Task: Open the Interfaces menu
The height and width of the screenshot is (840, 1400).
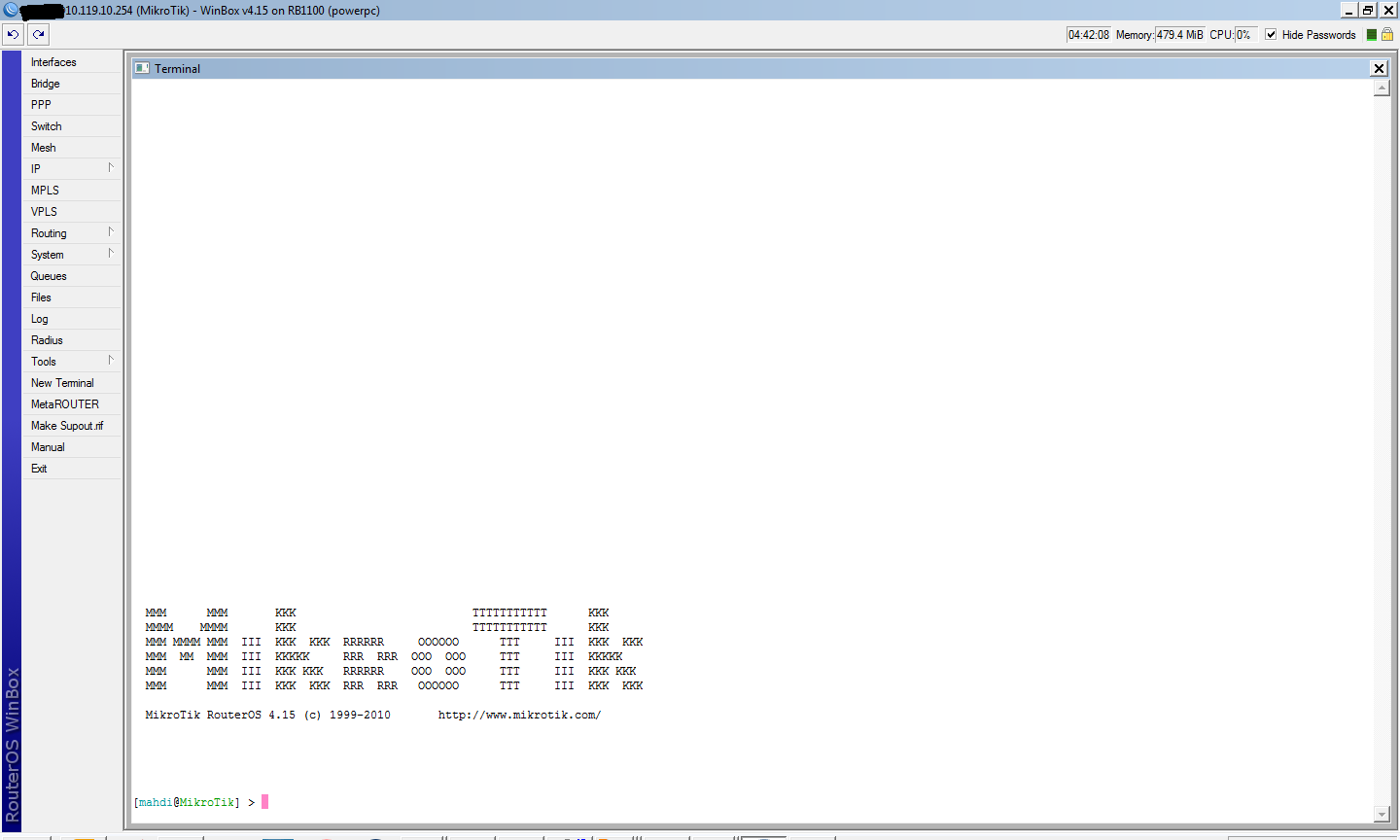Action: tap(72, 62)
